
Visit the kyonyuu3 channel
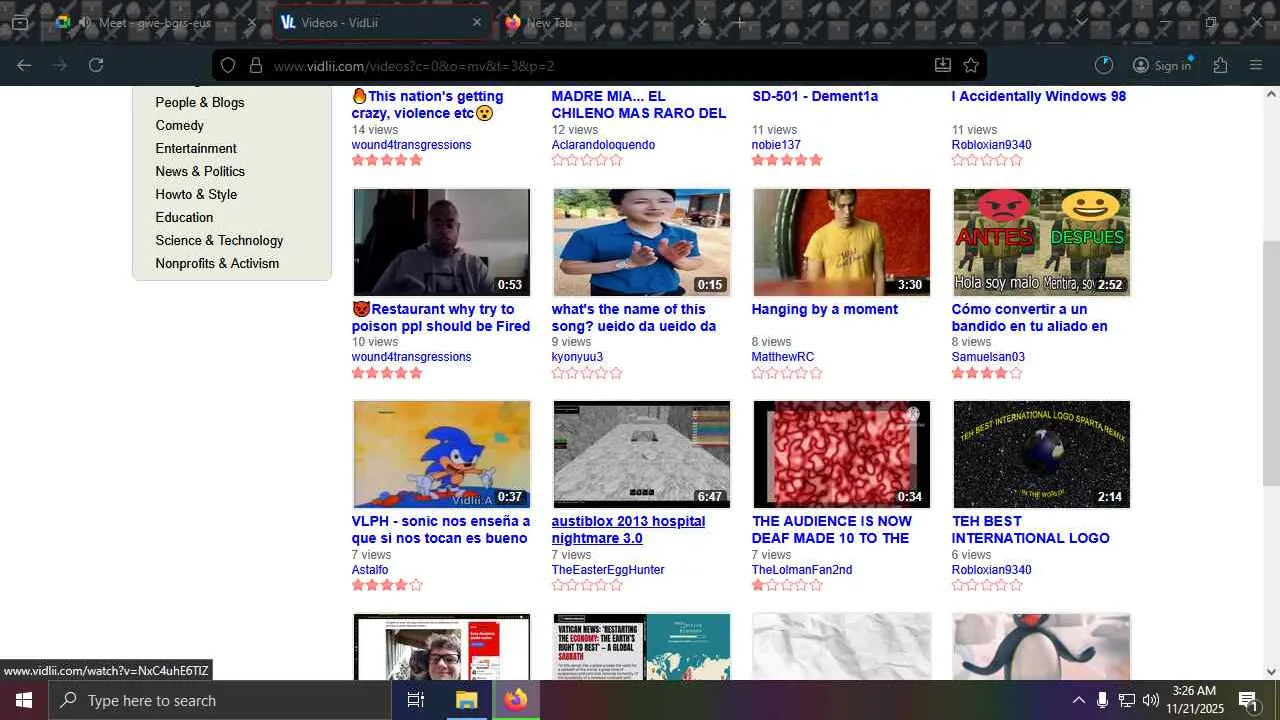coord(577,357)
